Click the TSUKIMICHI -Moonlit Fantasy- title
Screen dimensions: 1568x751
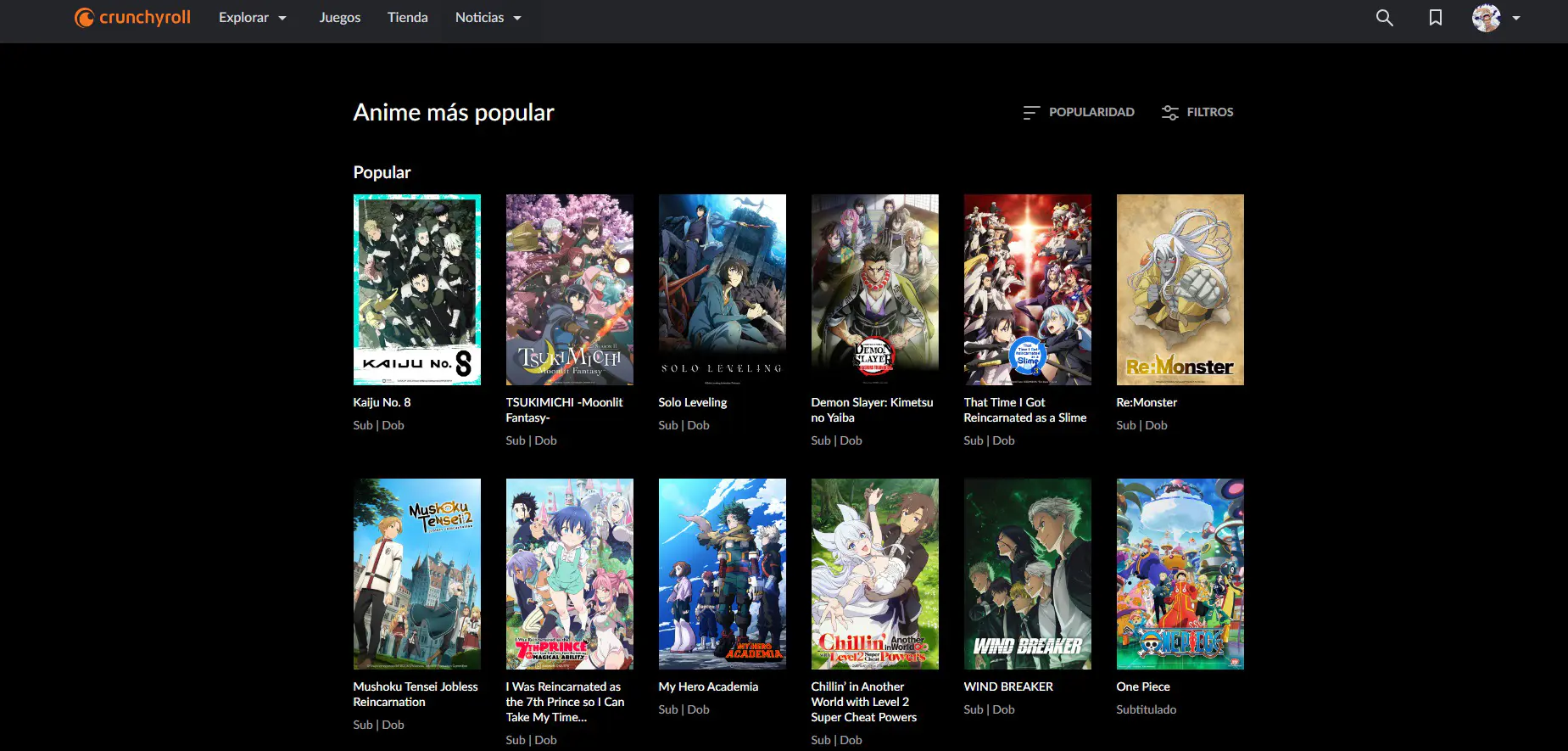(x=565, y=410)
